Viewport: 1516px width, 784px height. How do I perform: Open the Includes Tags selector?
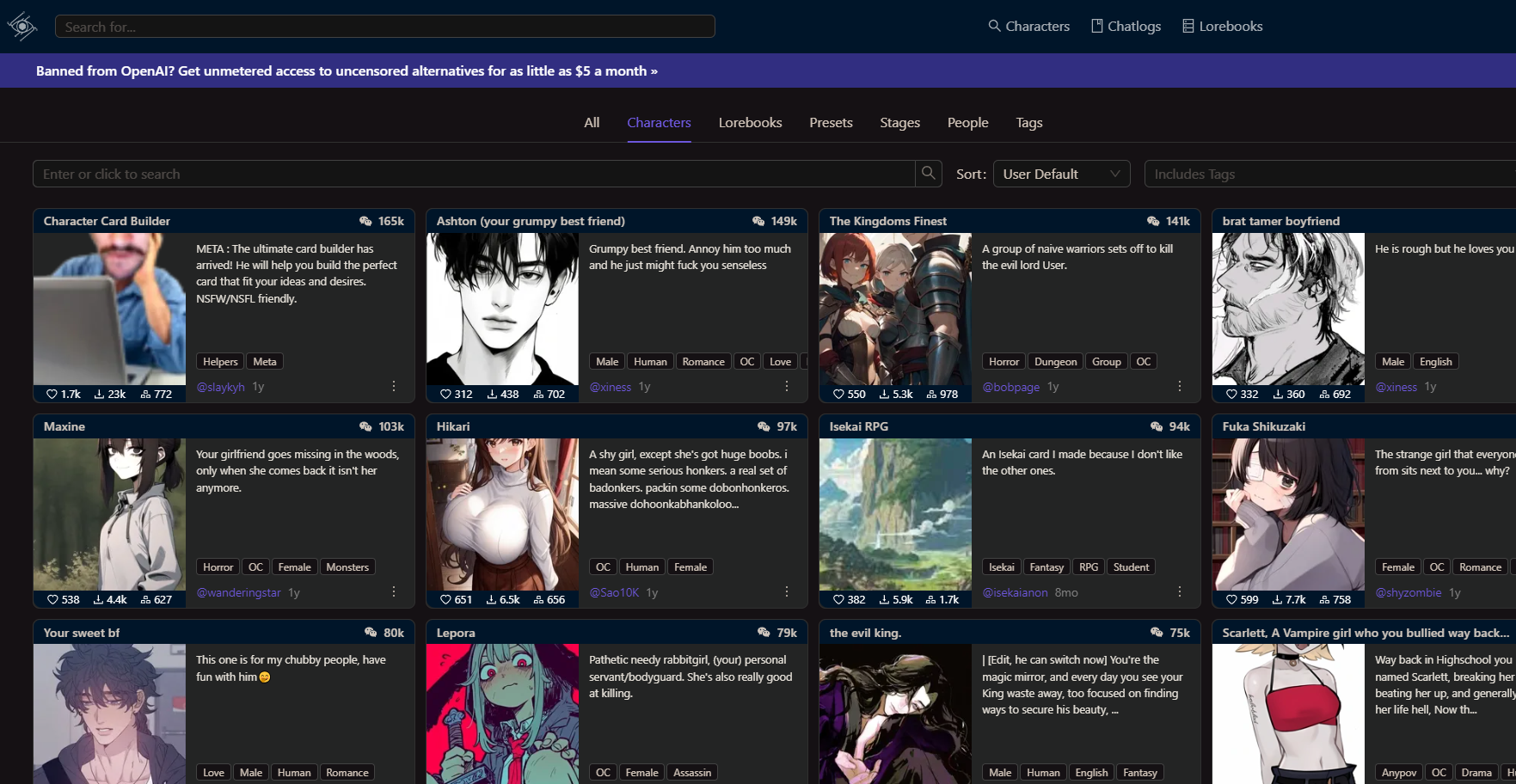[1329, 174]
